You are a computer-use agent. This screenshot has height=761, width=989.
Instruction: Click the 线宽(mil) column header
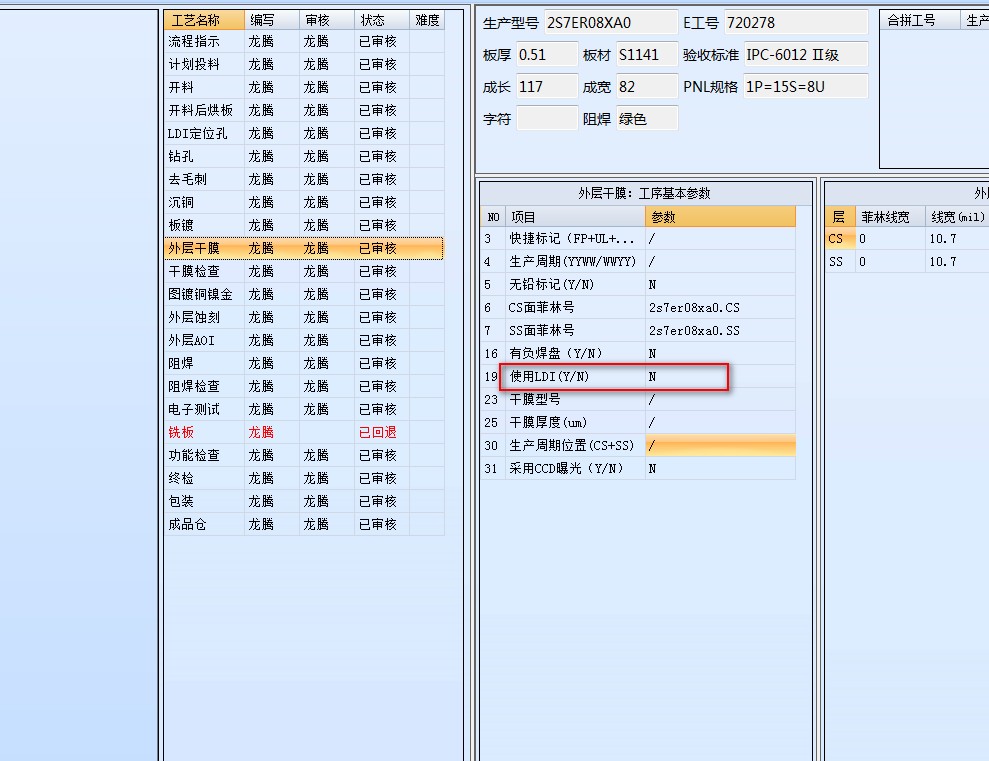click(x=957, y=217)
